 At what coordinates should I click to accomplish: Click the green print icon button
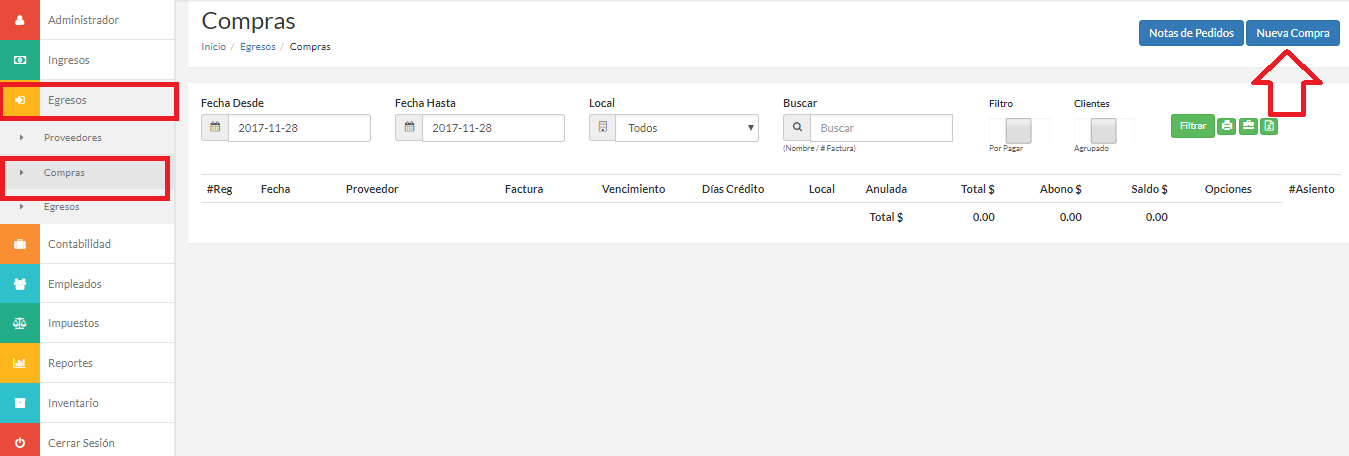1227,126
